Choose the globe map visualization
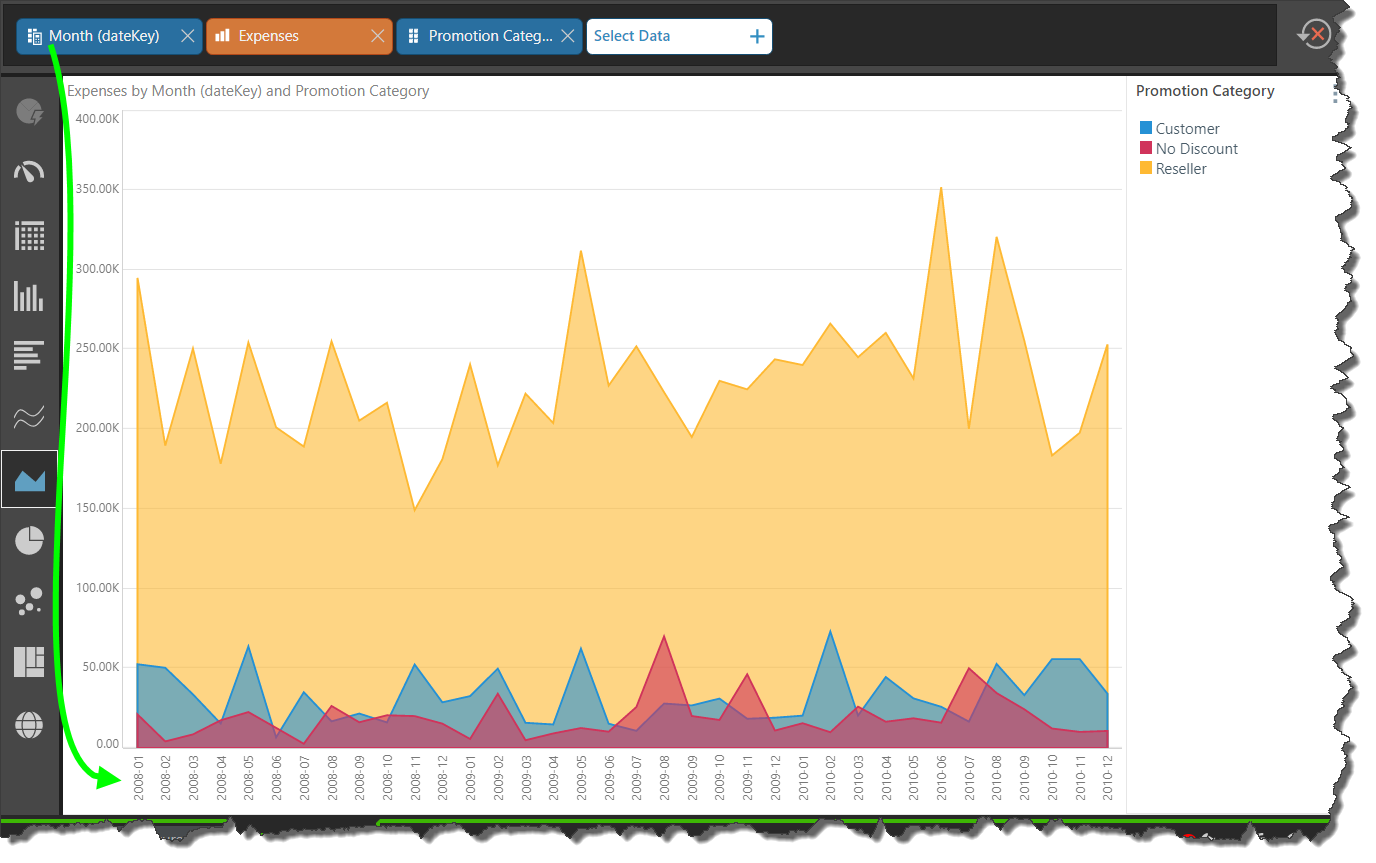This screenshot has width=1376, height=863. (x=29, y=724)
